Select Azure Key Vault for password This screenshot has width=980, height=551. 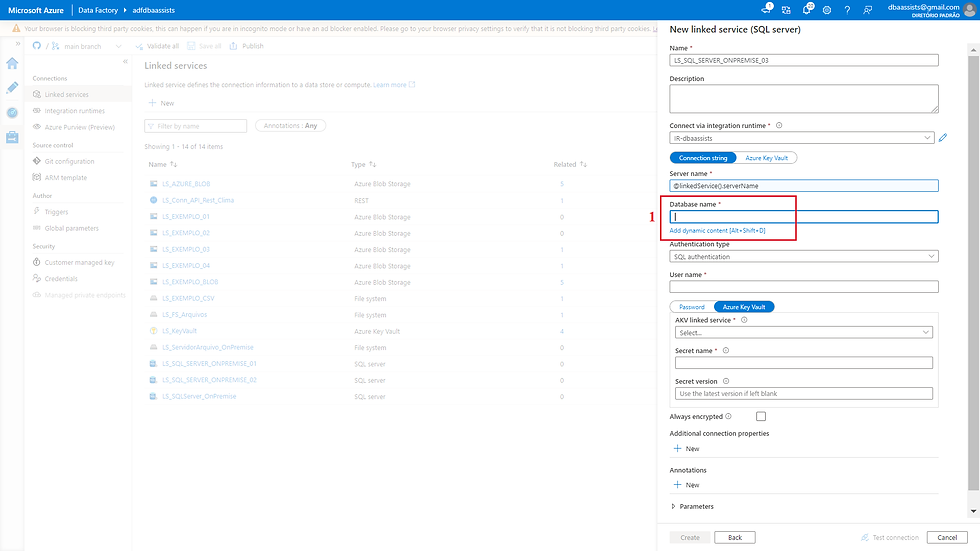[744, 307]
